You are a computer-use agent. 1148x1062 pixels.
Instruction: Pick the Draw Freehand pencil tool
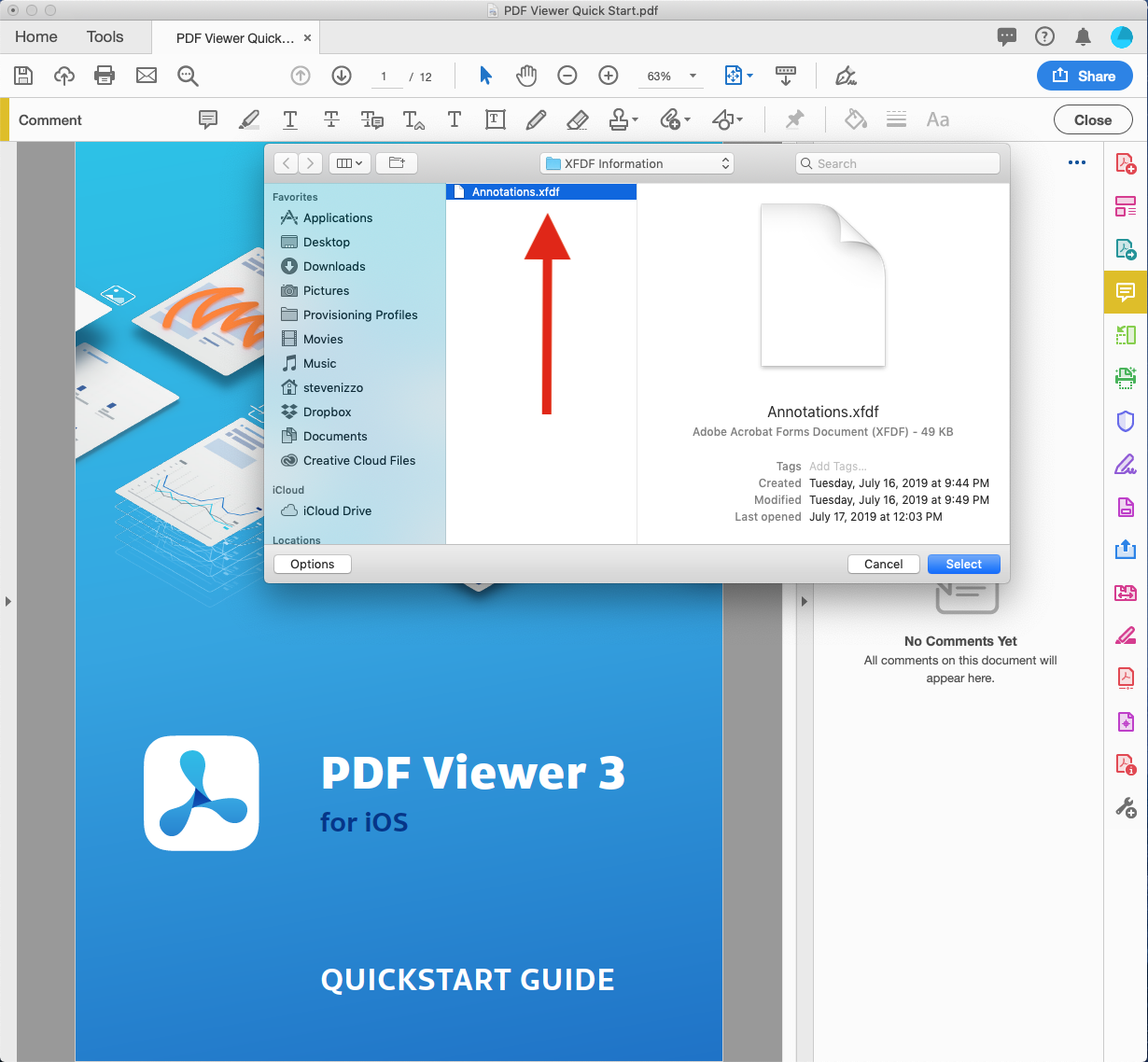(536, 119)
